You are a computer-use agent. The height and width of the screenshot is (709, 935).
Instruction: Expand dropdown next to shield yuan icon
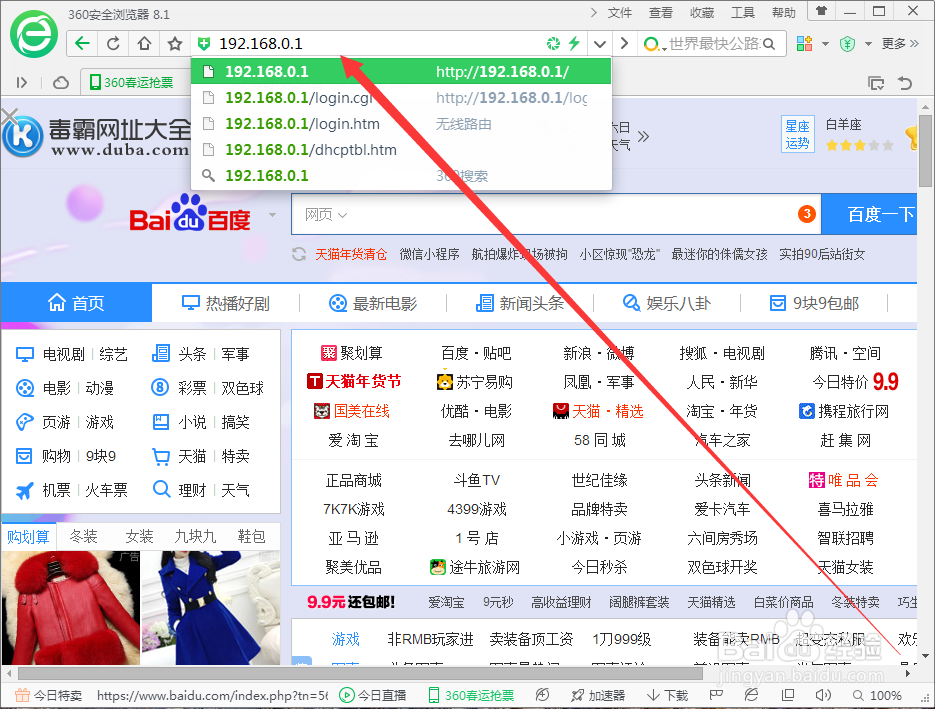[x=868, y=44]
